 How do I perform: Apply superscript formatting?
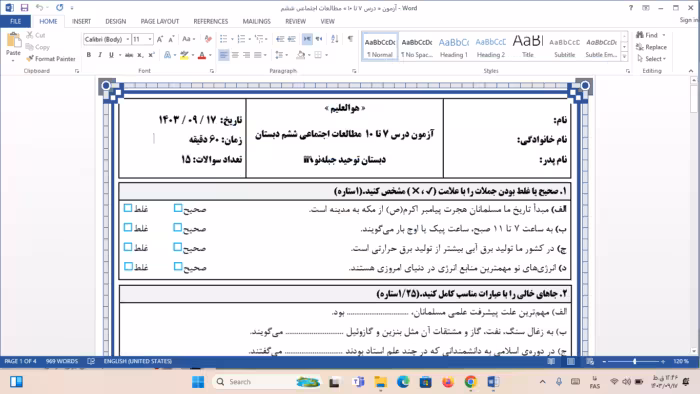151,55
